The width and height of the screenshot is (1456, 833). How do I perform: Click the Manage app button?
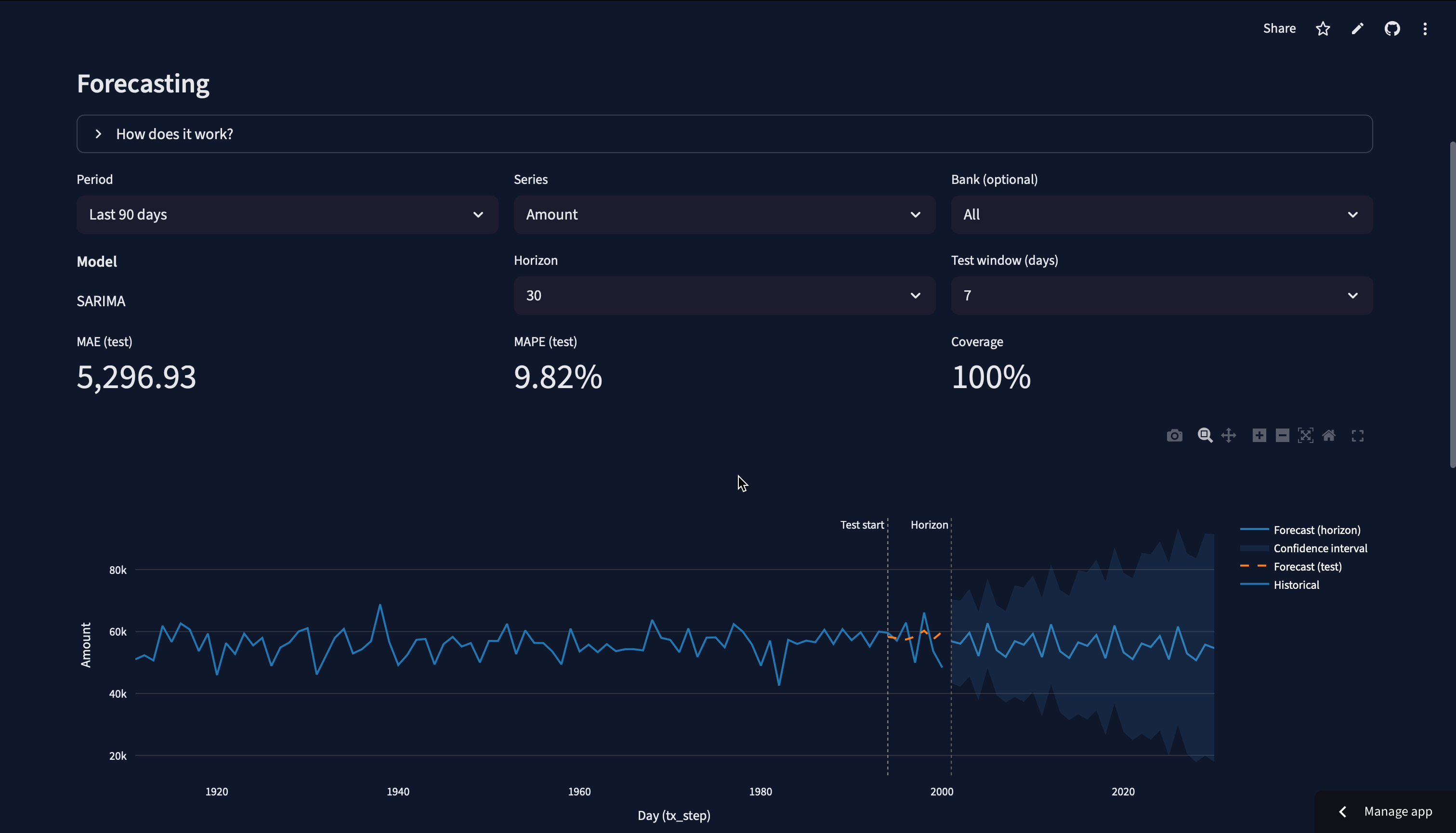1397,812
